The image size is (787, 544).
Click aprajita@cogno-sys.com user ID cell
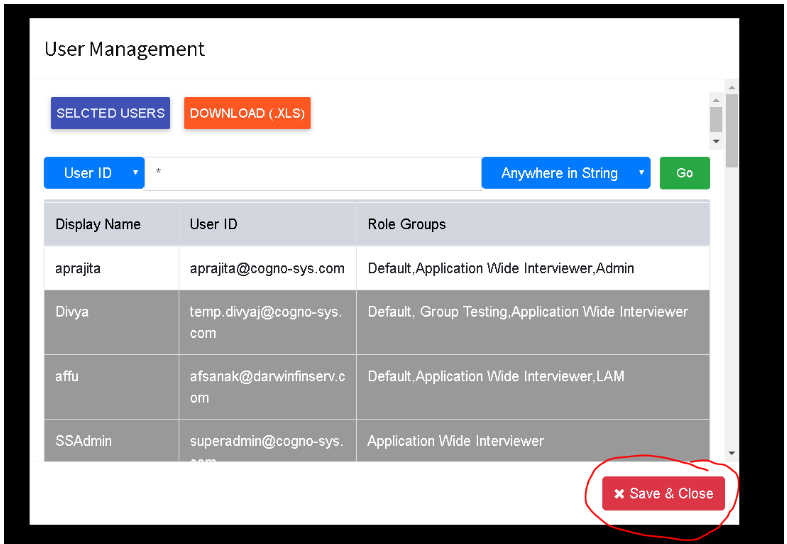(268, 268)
